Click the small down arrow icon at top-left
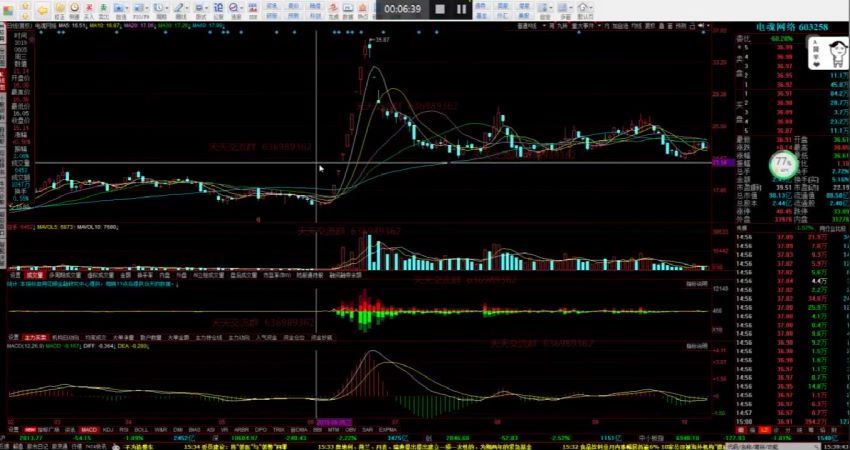Viewport: 850px width, 450px height. tap(25, 15)
